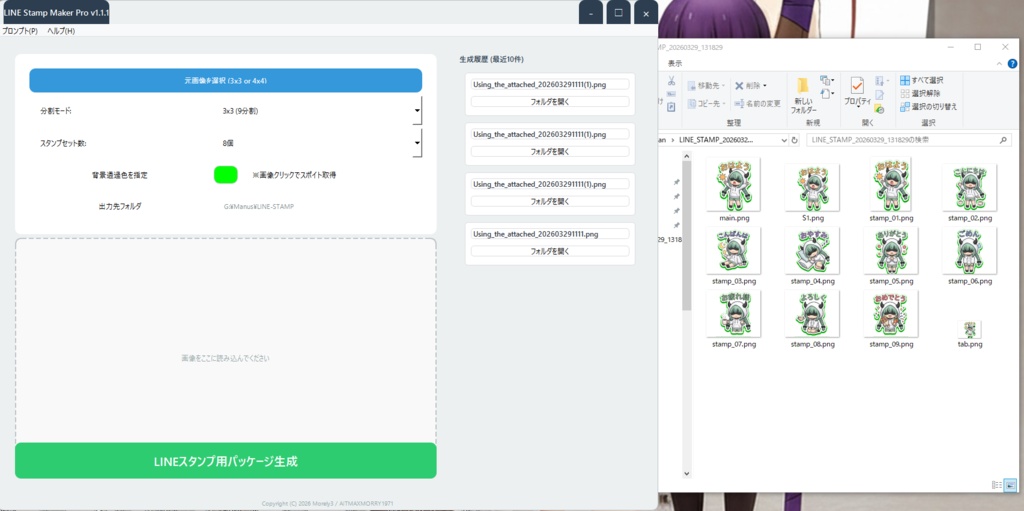
Task: Click LINE_STAMP_2026032... breadcrumb in address bar
Action: pos(716,140)
